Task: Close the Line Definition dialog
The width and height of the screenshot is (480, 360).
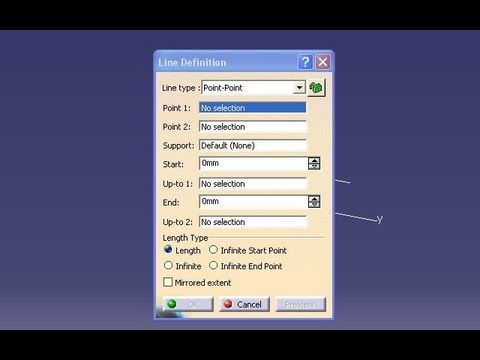Action: pyautogui.click(x=323, y=62)
